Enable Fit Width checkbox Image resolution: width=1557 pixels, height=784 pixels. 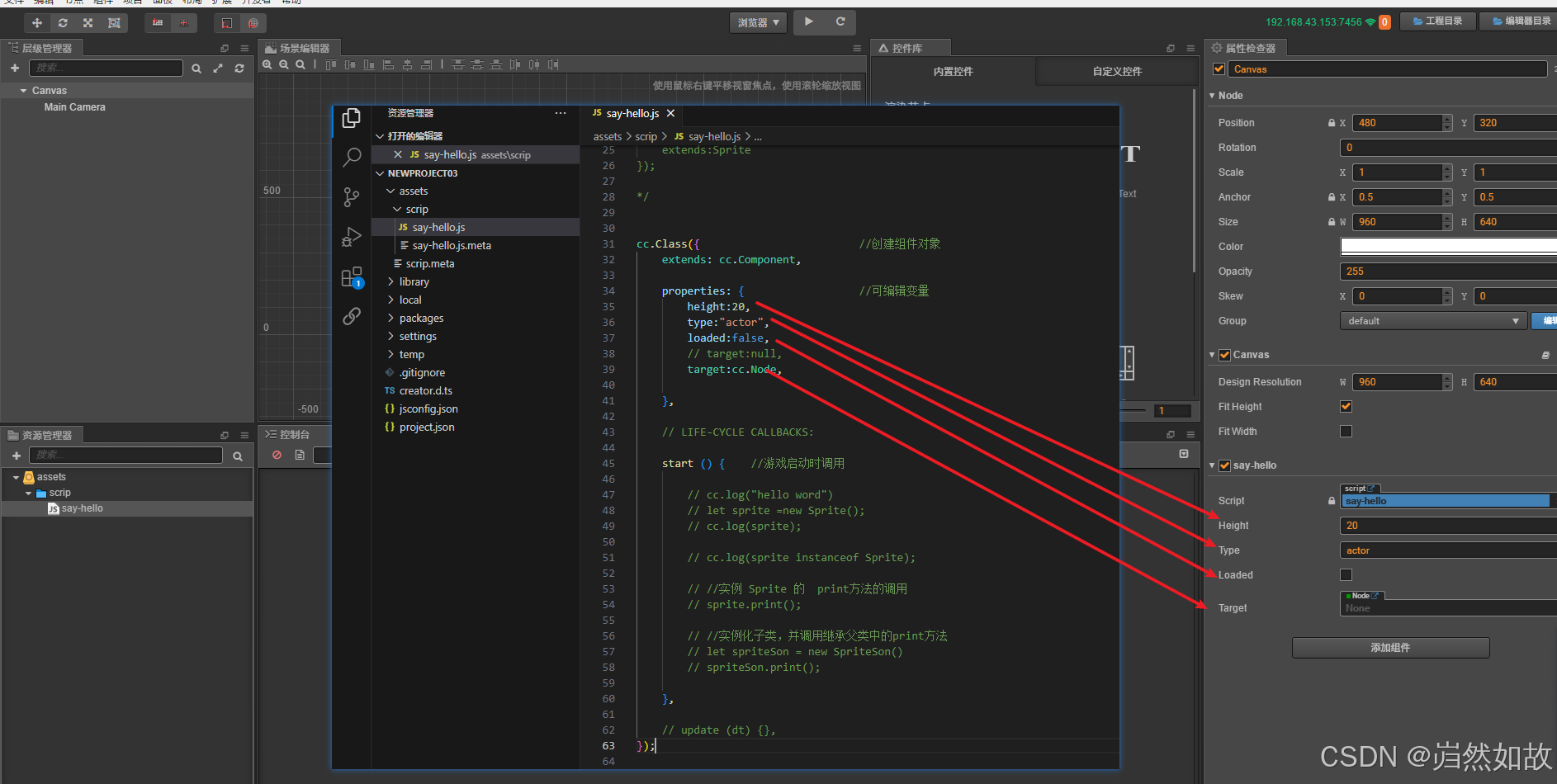(1346, 431)
